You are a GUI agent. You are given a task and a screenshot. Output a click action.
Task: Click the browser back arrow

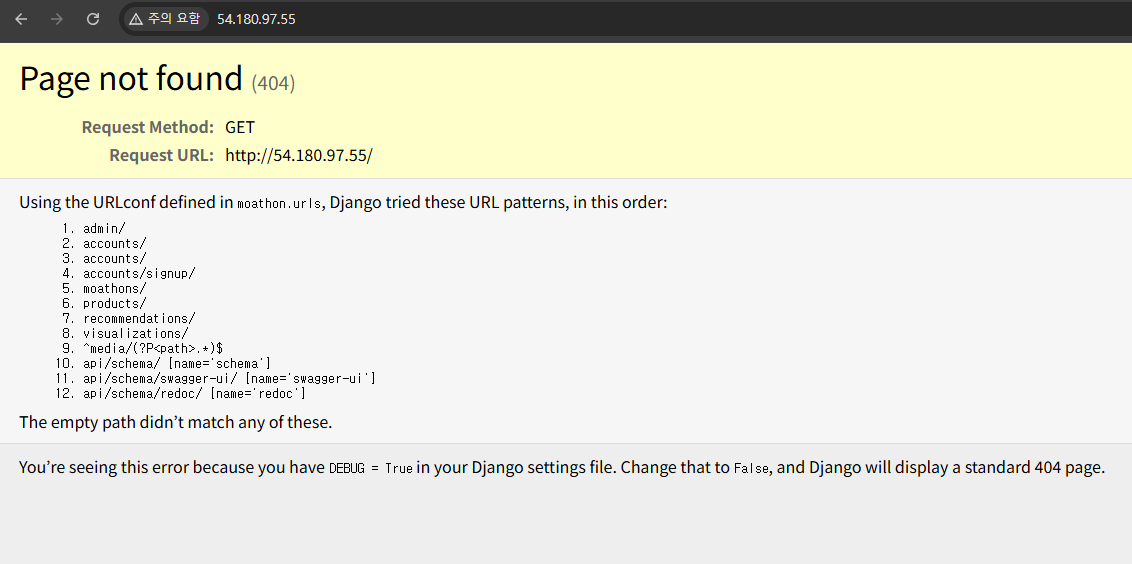pos(21,19)
